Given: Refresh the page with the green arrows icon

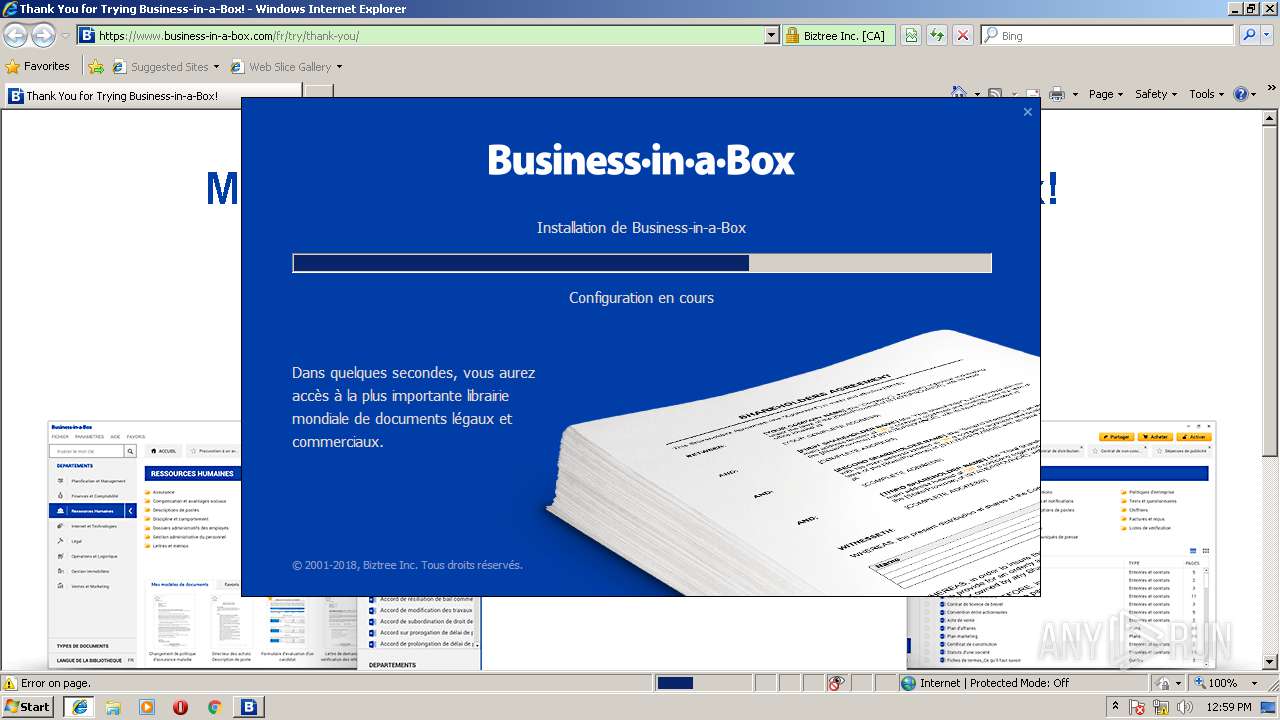Looking at the screenshot, I should click(937, 35).
